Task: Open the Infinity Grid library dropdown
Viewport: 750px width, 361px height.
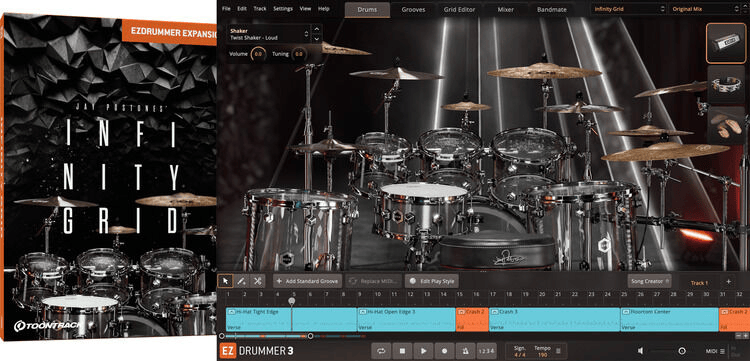Action: 629,9
